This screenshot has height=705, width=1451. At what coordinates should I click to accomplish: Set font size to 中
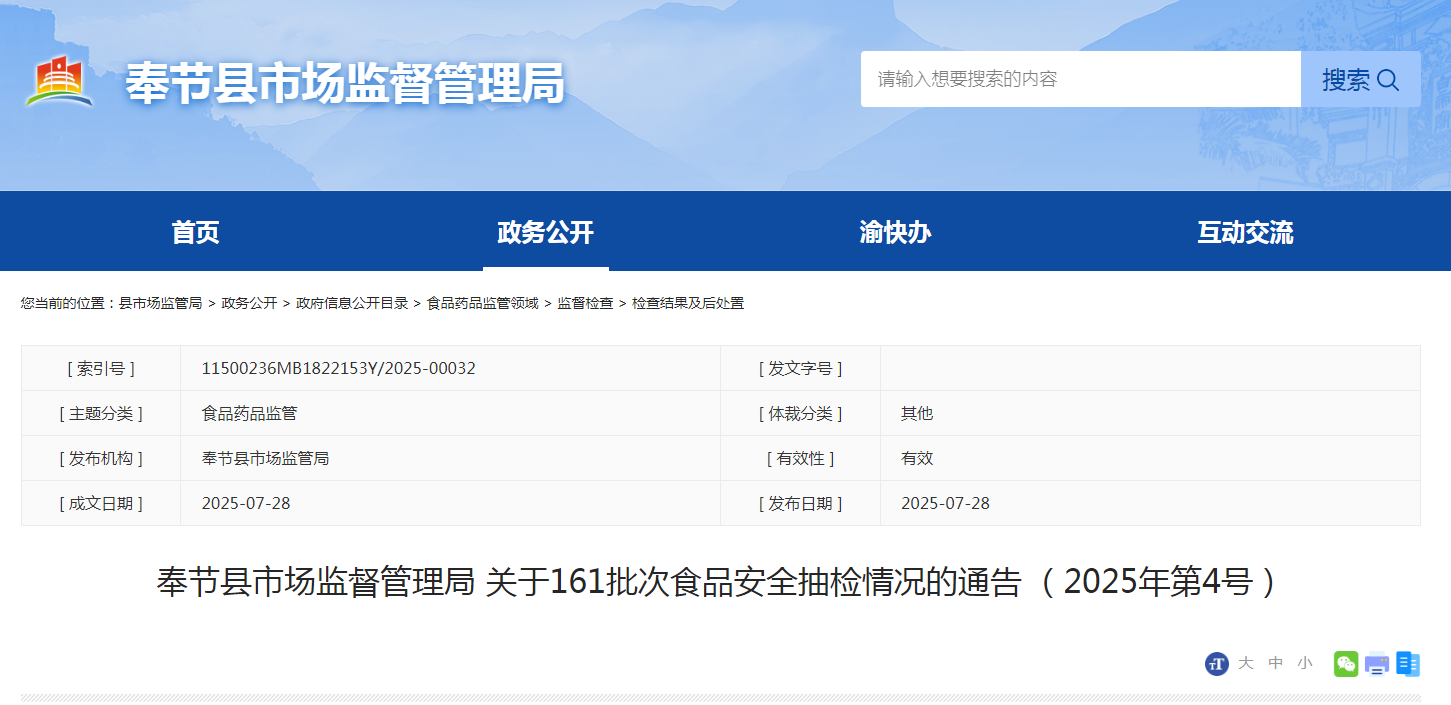[x=1275, y=663]
